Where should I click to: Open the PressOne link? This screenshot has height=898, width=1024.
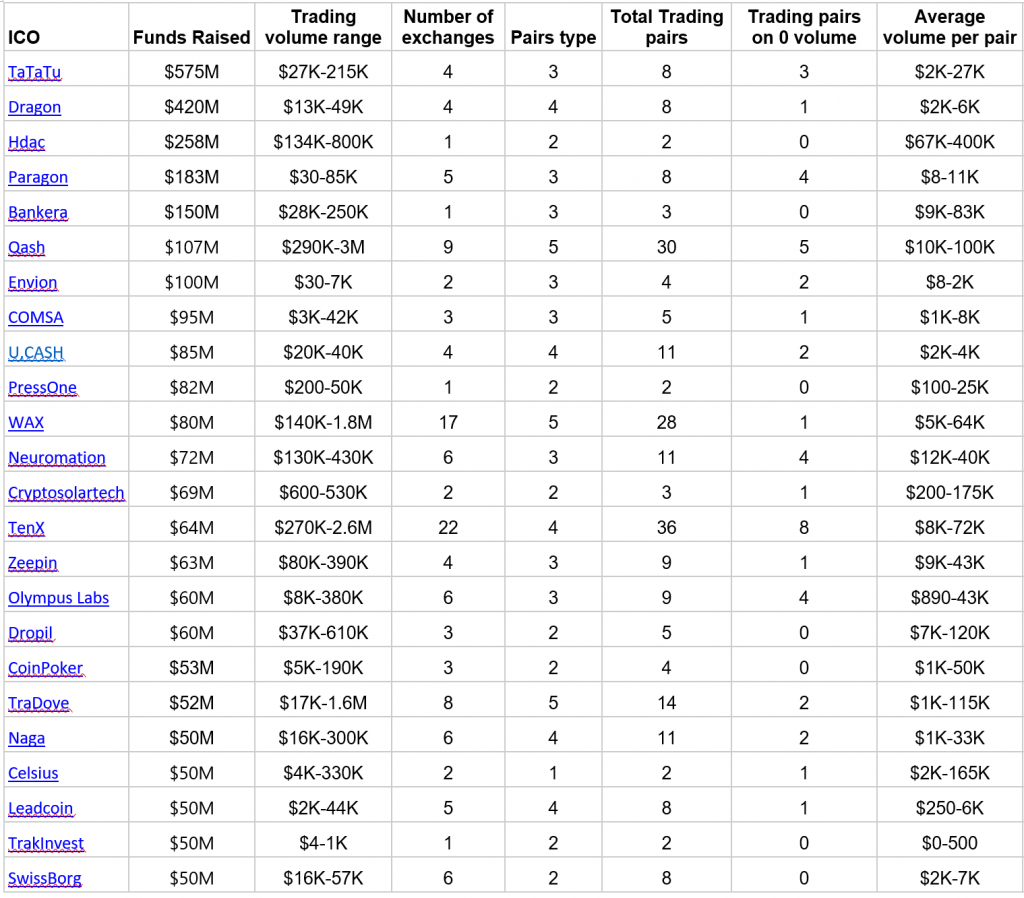pyautogui.click(x=42, y=388)
